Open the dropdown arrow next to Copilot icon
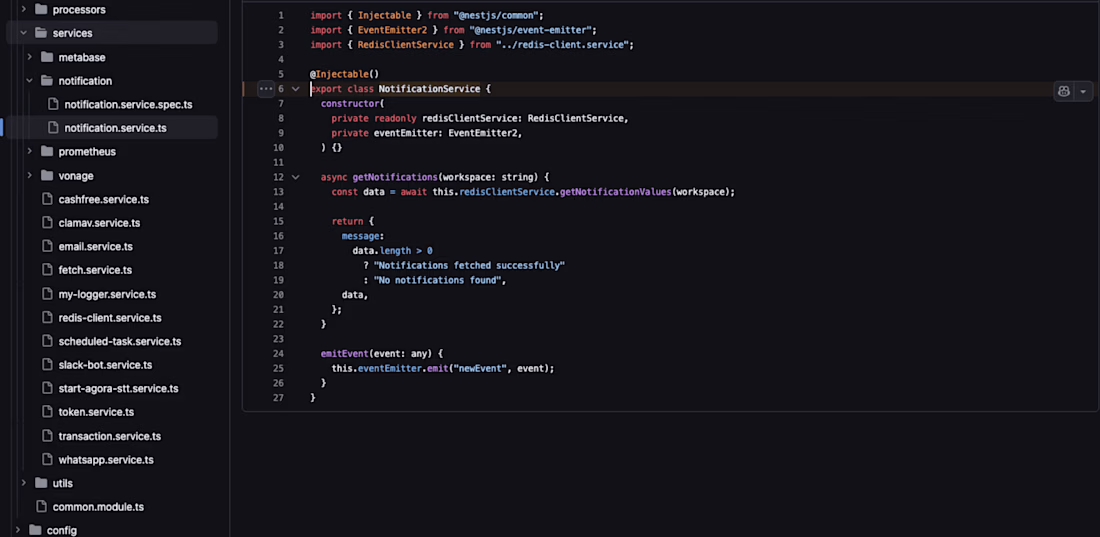Image resolution: width=1100 pixels, height=537 pixels. tap(1083, 91)
